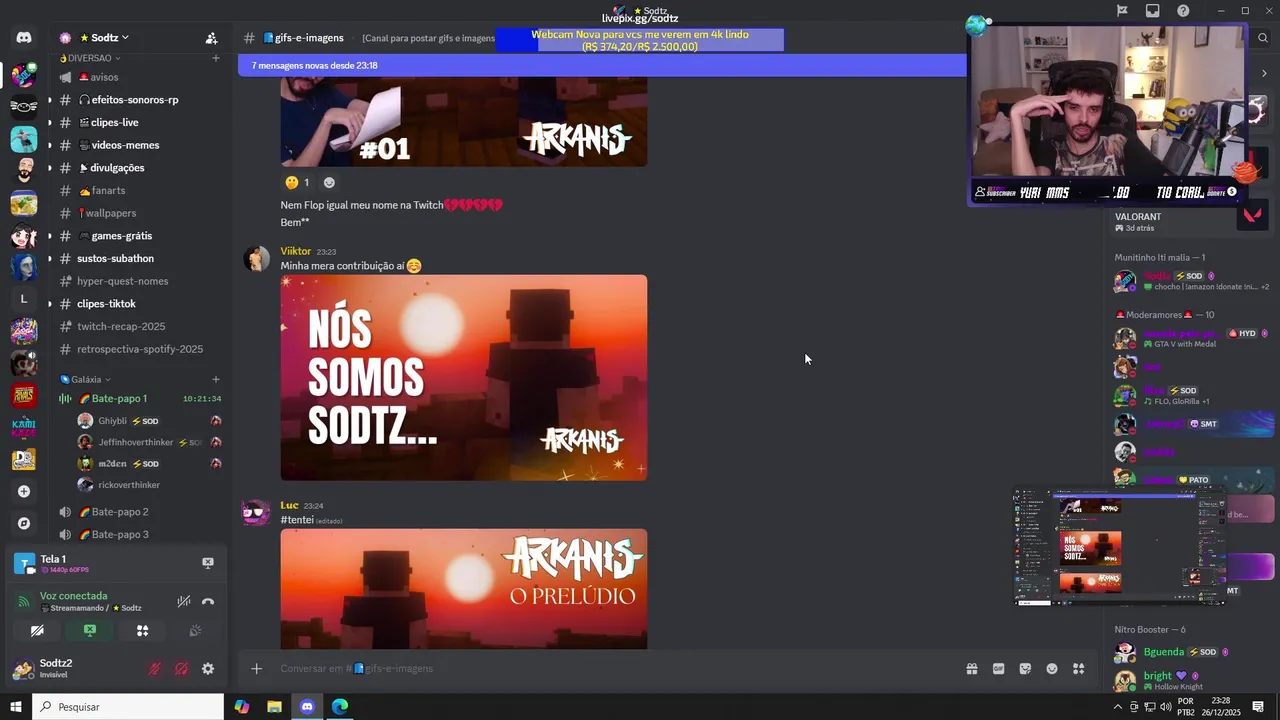Expand threads of sustos-subathon channel

[49, 258]
